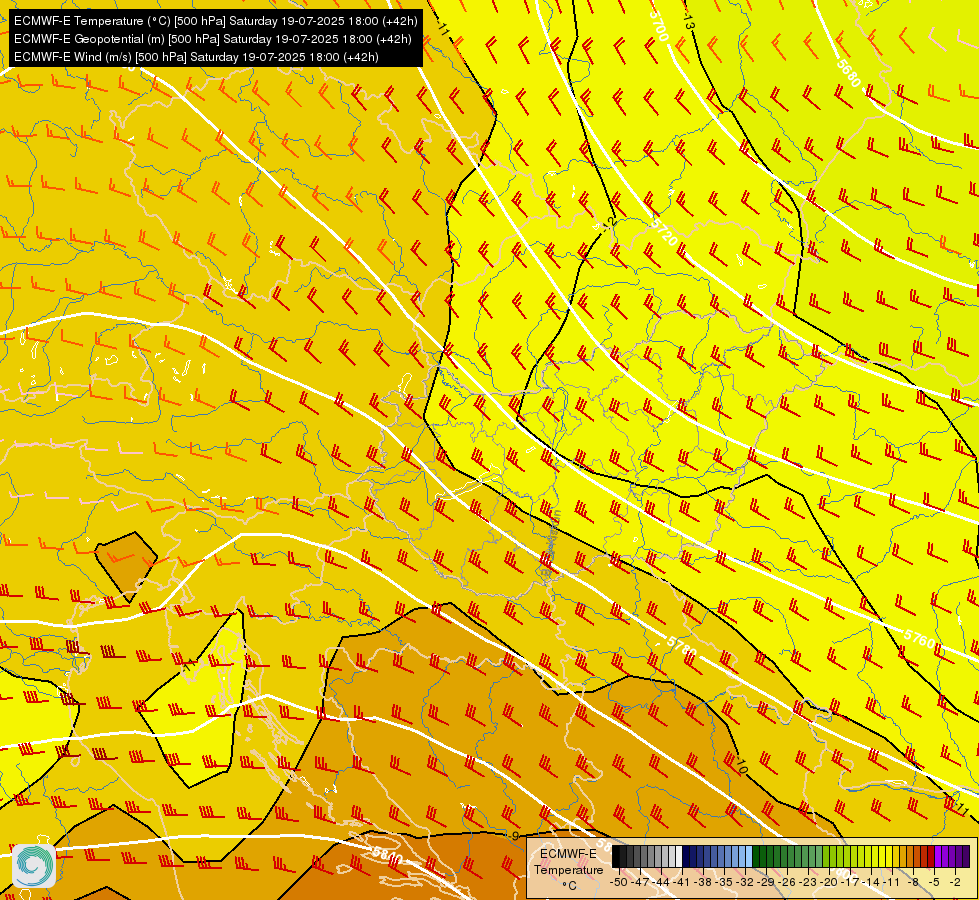This screenshot has height=900, width=979.
Task: Click the 5760 geopotential contour label
Action: point(920,639)
